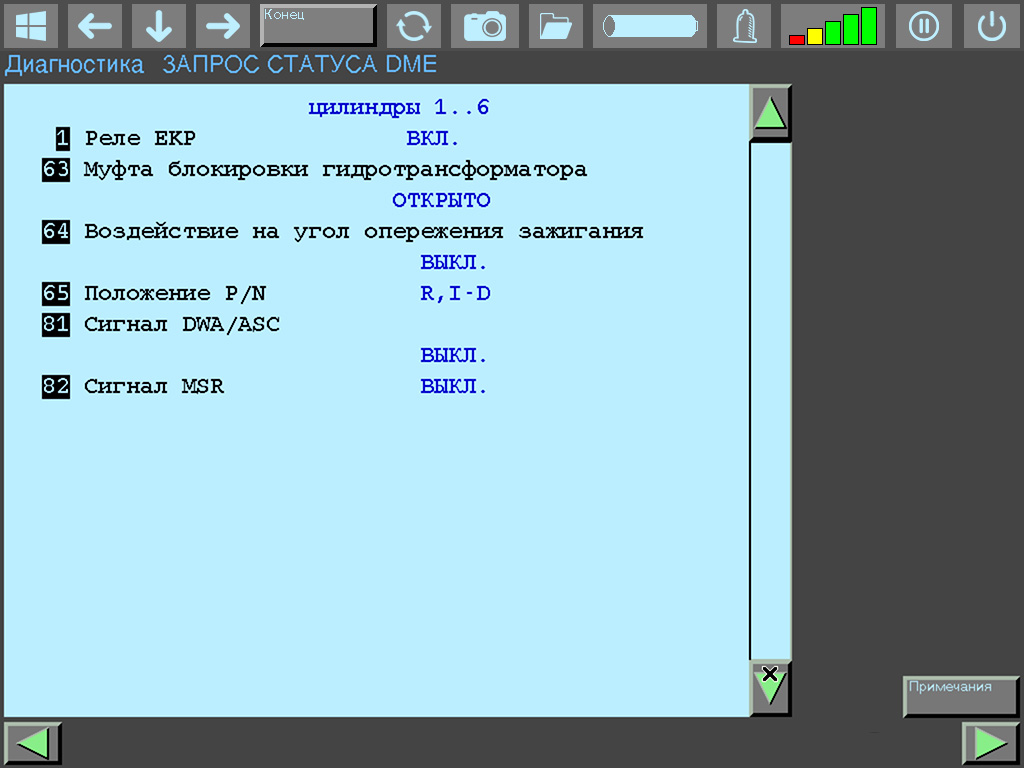The height and width of the screenshot is (768, 1024).
Task: Click the forward arrow toolbar icon
Action: pyautogui.click(x=222, y=26)
